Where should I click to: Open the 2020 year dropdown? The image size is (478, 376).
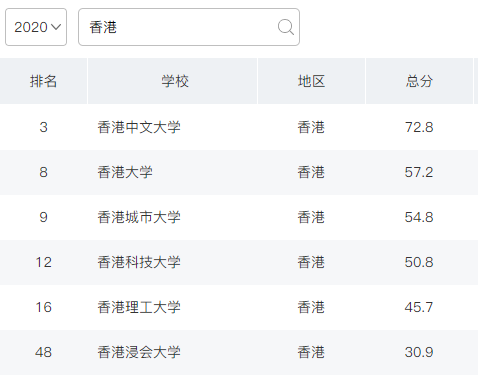click(x=36, y=27)
